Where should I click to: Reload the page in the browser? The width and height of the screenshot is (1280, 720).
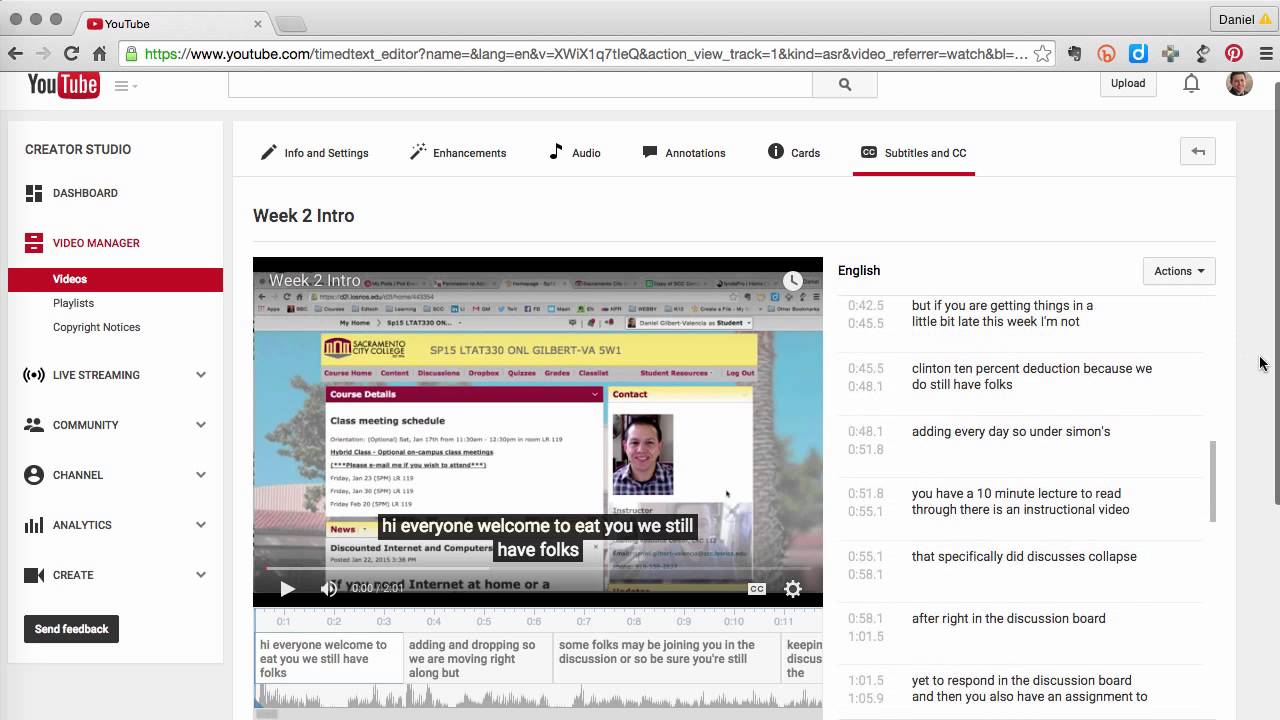(x=71, y=54)
